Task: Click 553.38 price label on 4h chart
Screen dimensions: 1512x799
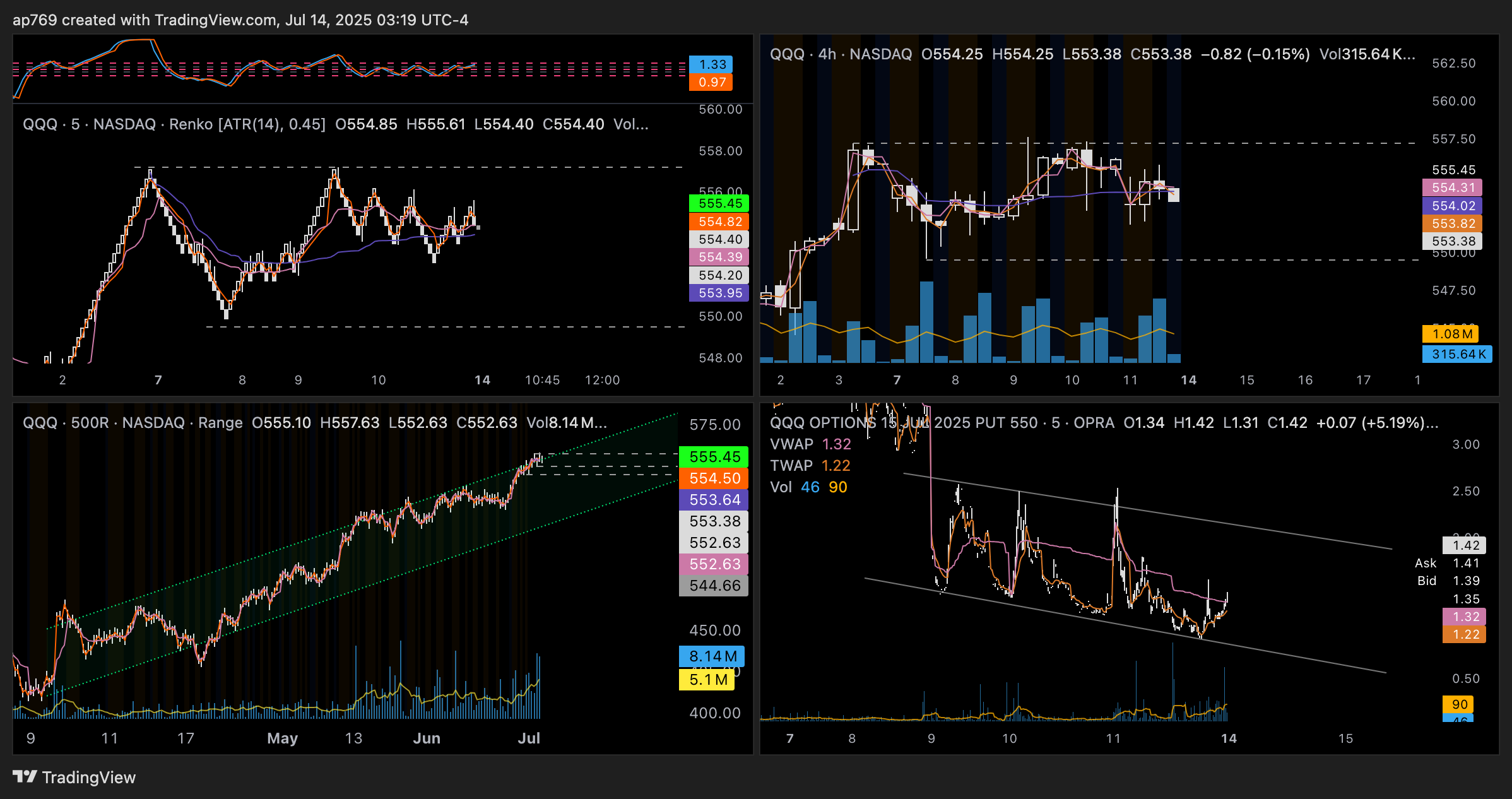Action: pyautogui.click(x=1453, y=241)
